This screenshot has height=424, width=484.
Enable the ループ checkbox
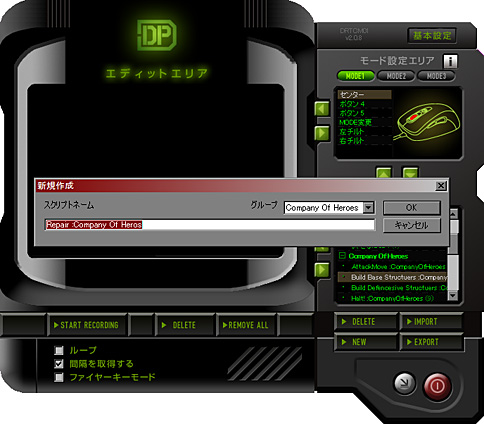click(59, 350)
